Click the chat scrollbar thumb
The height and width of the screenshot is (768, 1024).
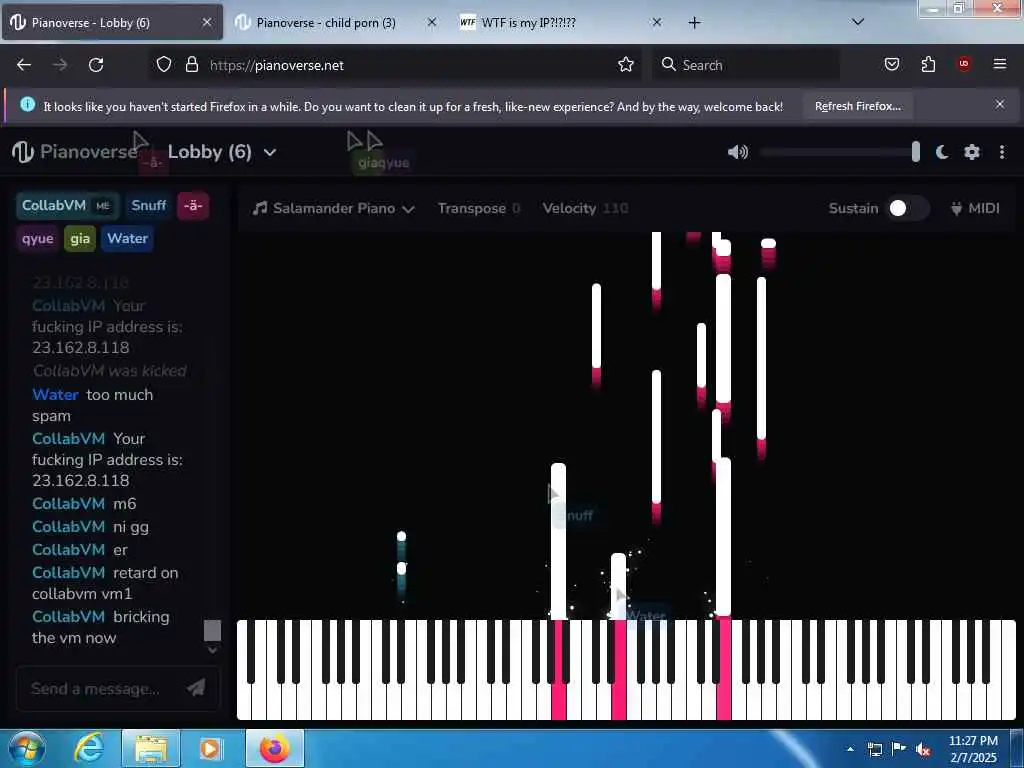pos(212,630)
